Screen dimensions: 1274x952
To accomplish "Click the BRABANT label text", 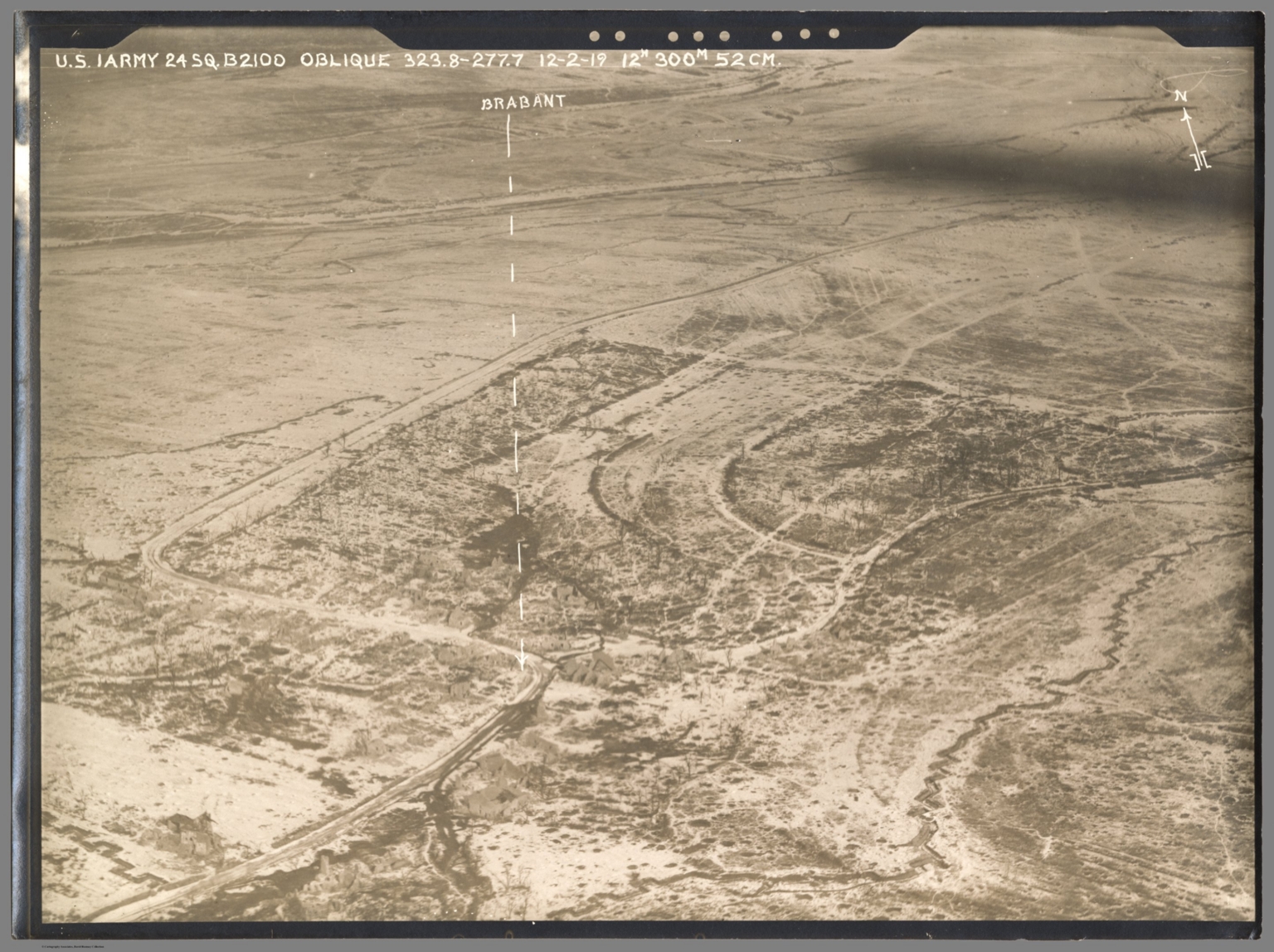I will coord(523,102).
